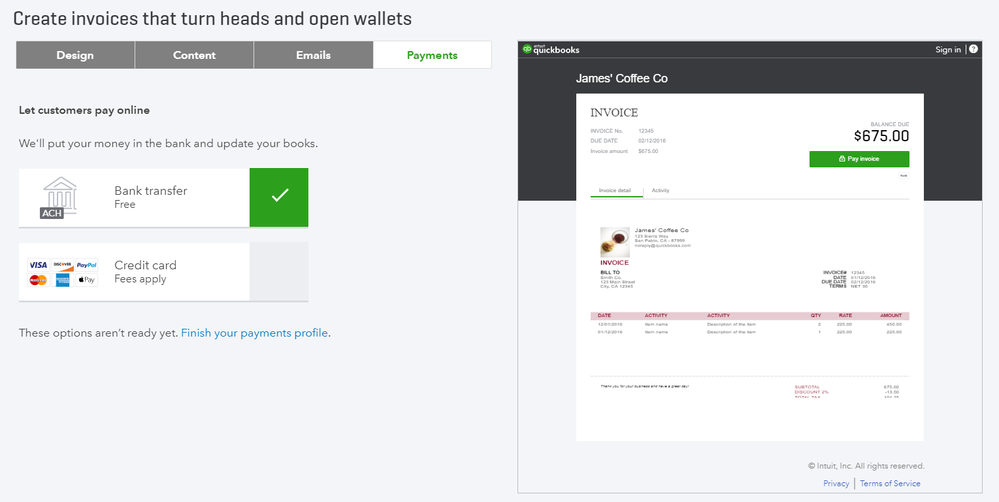Click the coffee cup company logo thumbnail

coord(615,242)
